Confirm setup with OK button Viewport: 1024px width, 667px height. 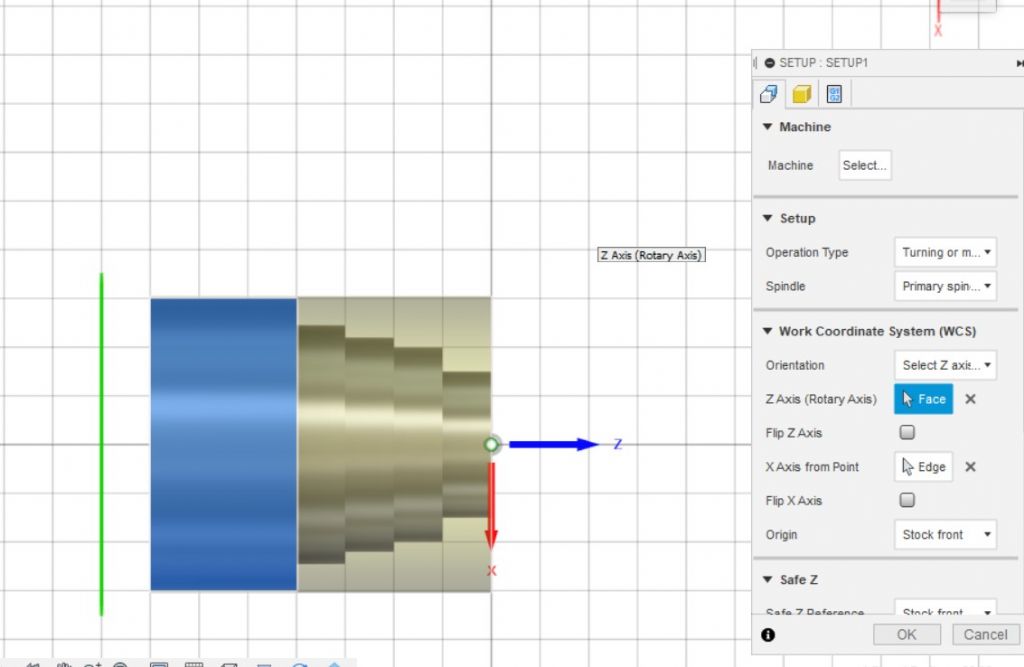click(x=906, y=635)
